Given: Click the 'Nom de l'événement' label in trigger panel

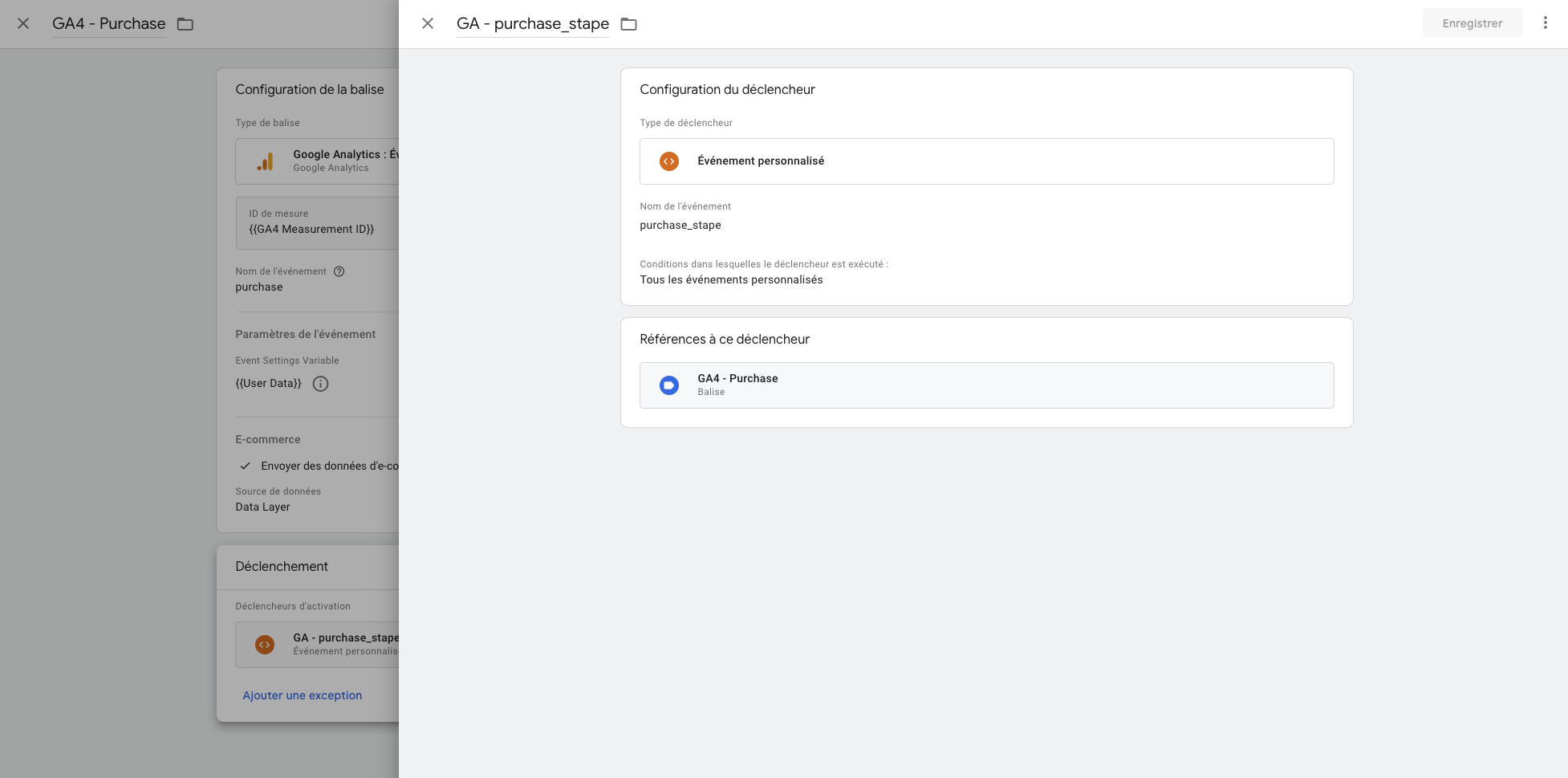Looking at the screenshot, I should [x=685, y=206].
